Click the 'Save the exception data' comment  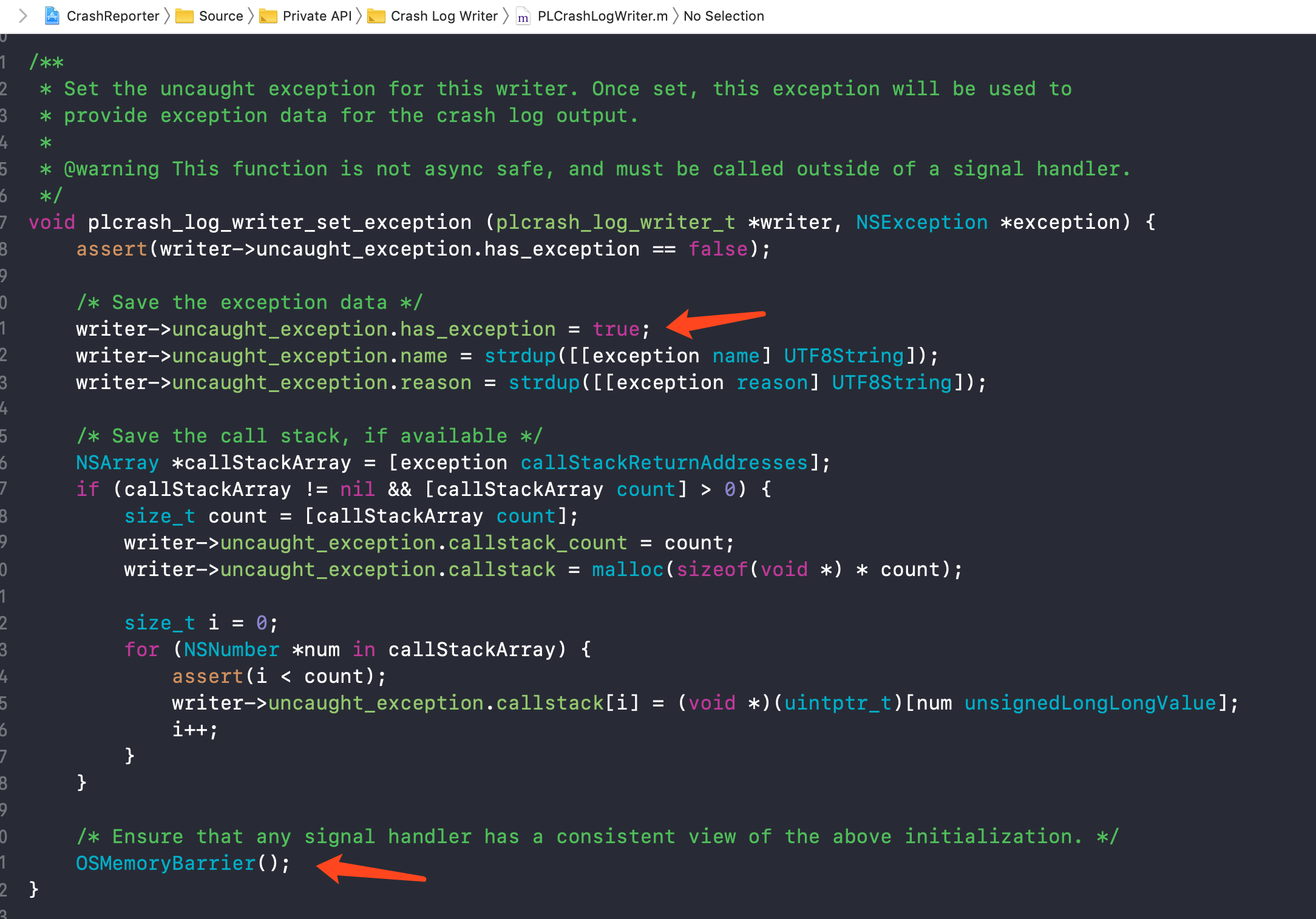249,302
